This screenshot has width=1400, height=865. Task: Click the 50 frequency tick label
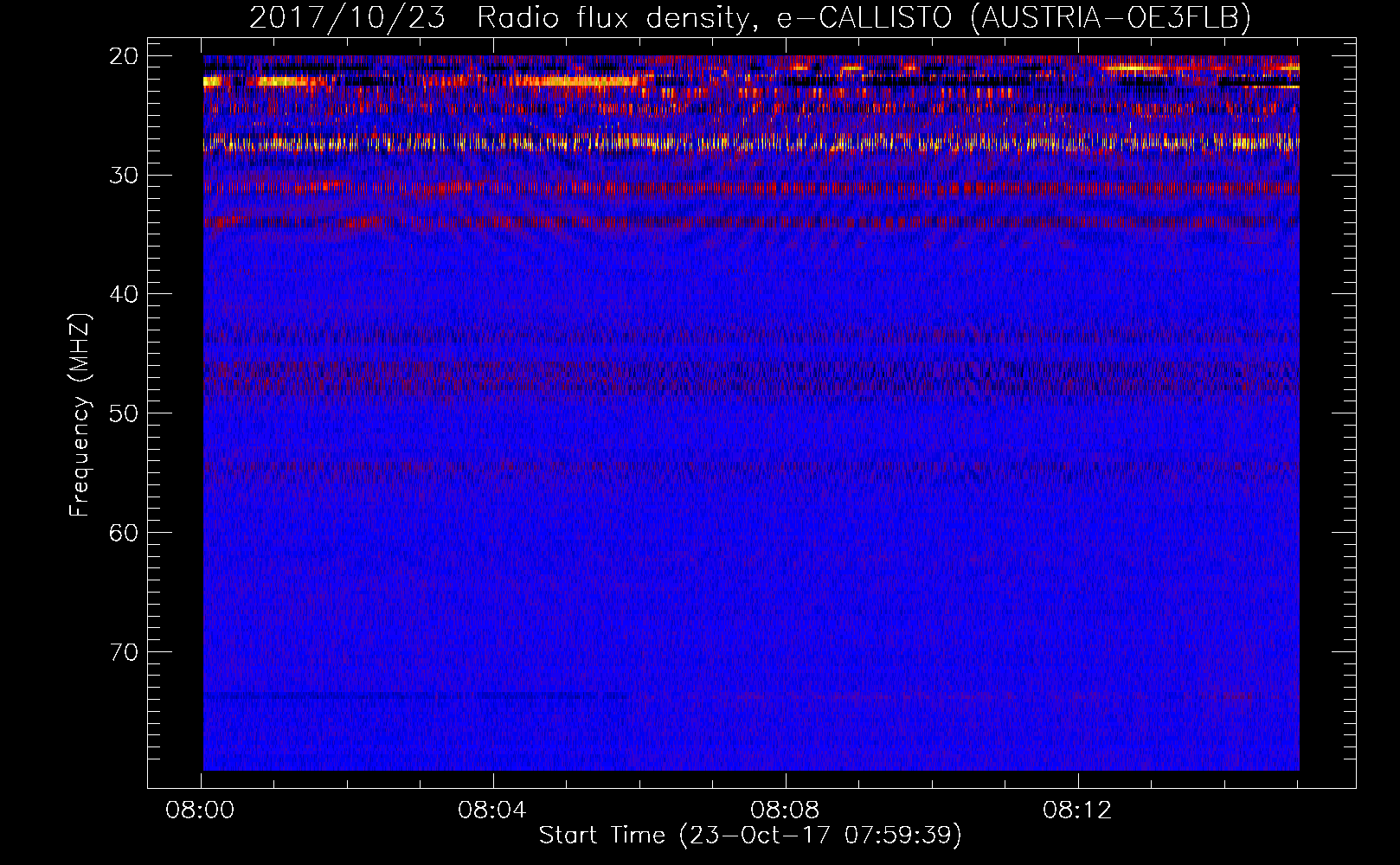pos(124,413)
